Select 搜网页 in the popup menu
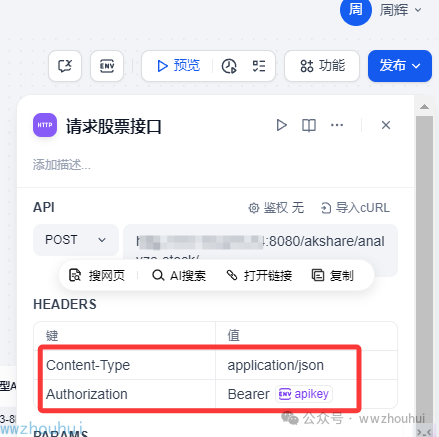Image resolution: width=439 pixels, height=437 pixels. (97, 276)
